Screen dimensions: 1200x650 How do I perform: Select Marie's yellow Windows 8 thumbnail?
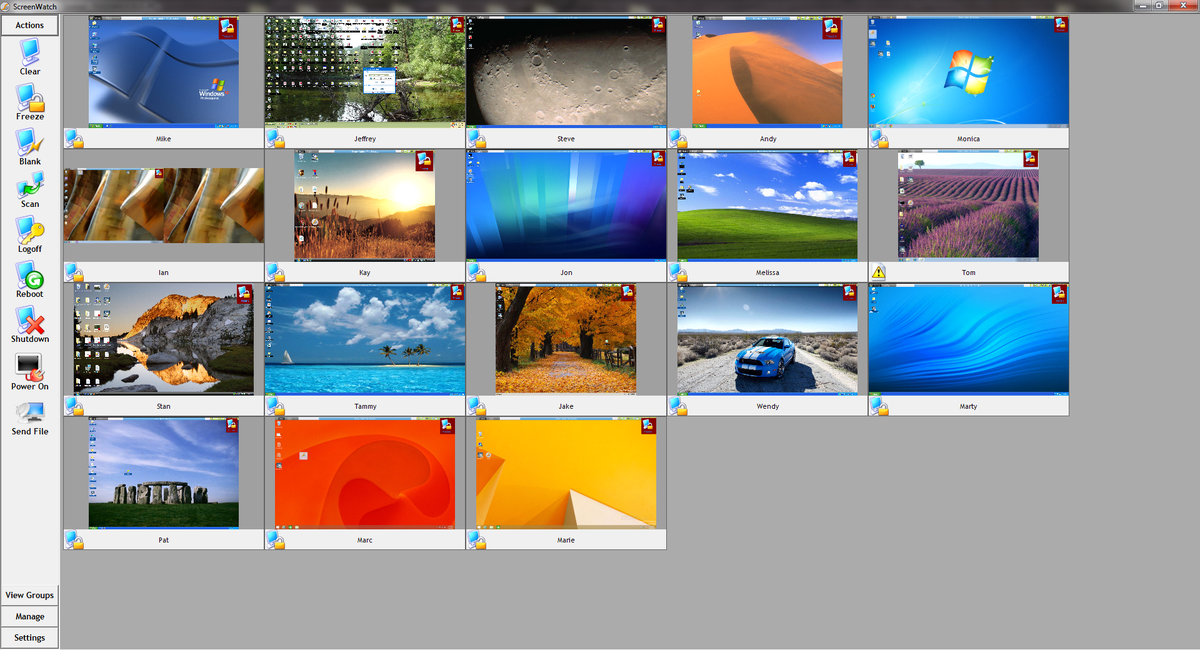tap(566, 473)
